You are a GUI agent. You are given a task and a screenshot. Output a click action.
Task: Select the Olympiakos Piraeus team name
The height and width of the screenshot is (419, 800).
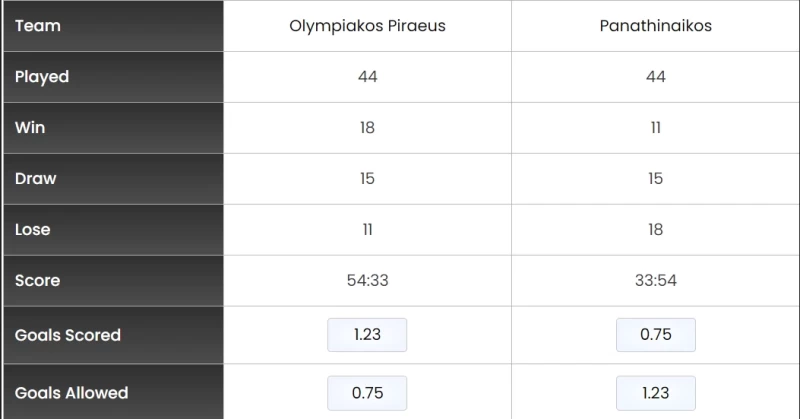(367, 26)
